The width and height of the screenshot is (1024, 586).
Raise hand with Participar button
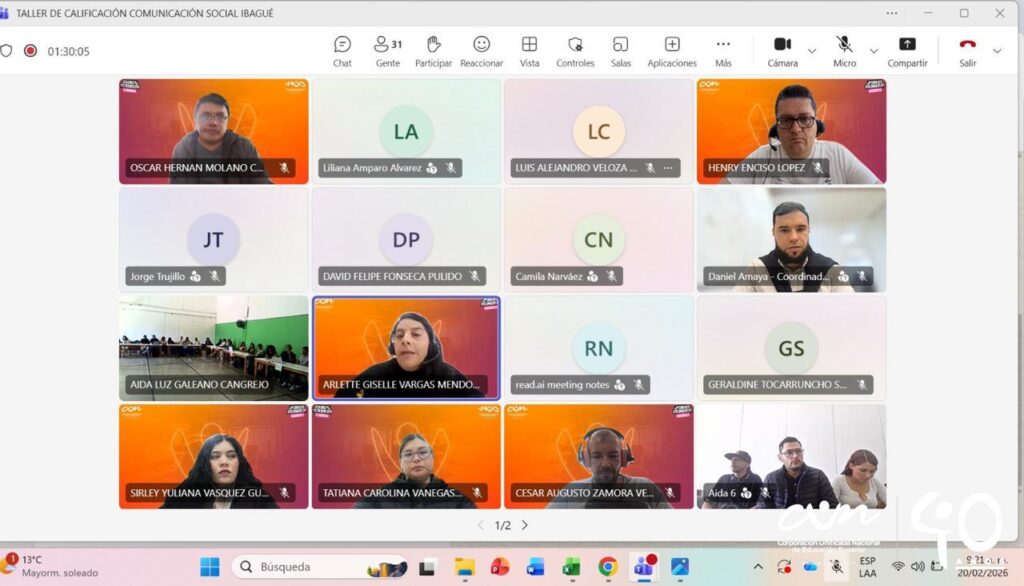[433, 51]
